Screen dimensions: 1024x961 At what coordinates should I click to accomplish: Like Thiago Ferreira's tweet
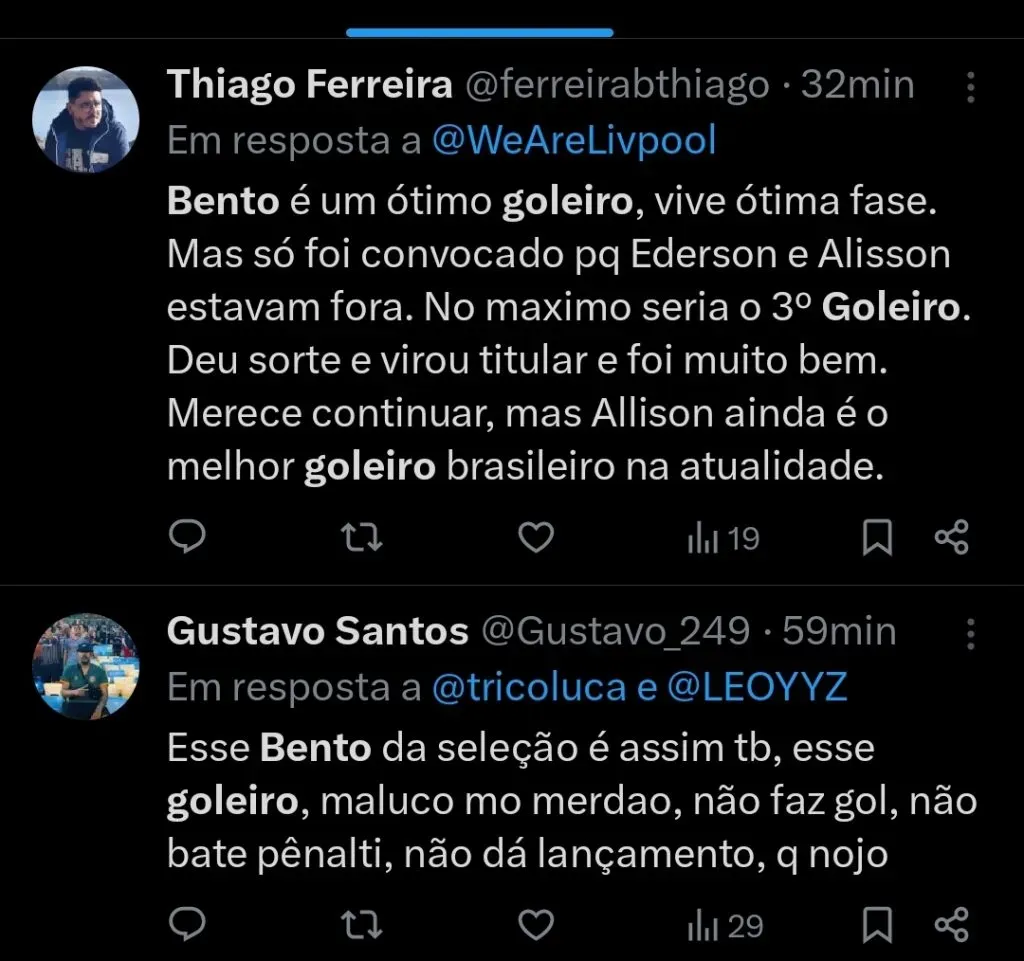(x=536, y=537)
